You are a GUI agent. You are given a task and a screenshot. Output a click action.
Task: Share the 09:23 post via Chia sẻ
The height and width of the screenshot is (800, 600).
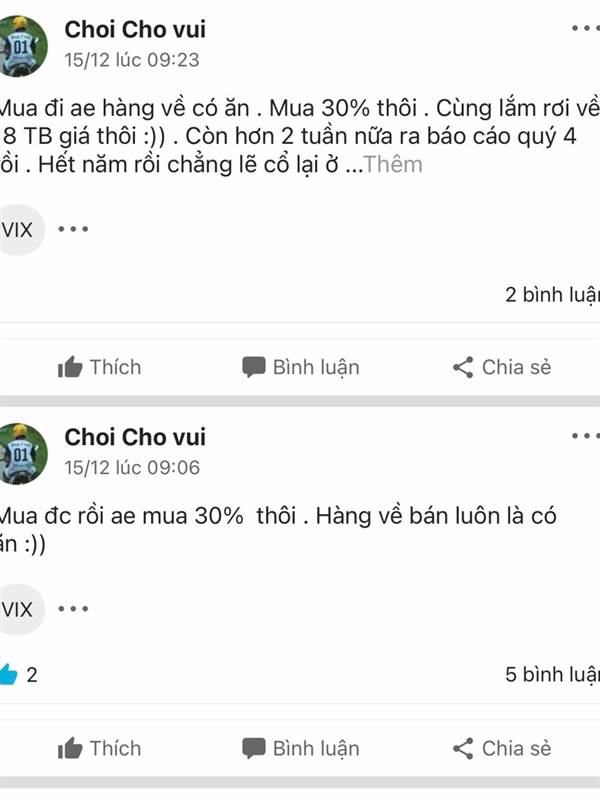(502, 367)
